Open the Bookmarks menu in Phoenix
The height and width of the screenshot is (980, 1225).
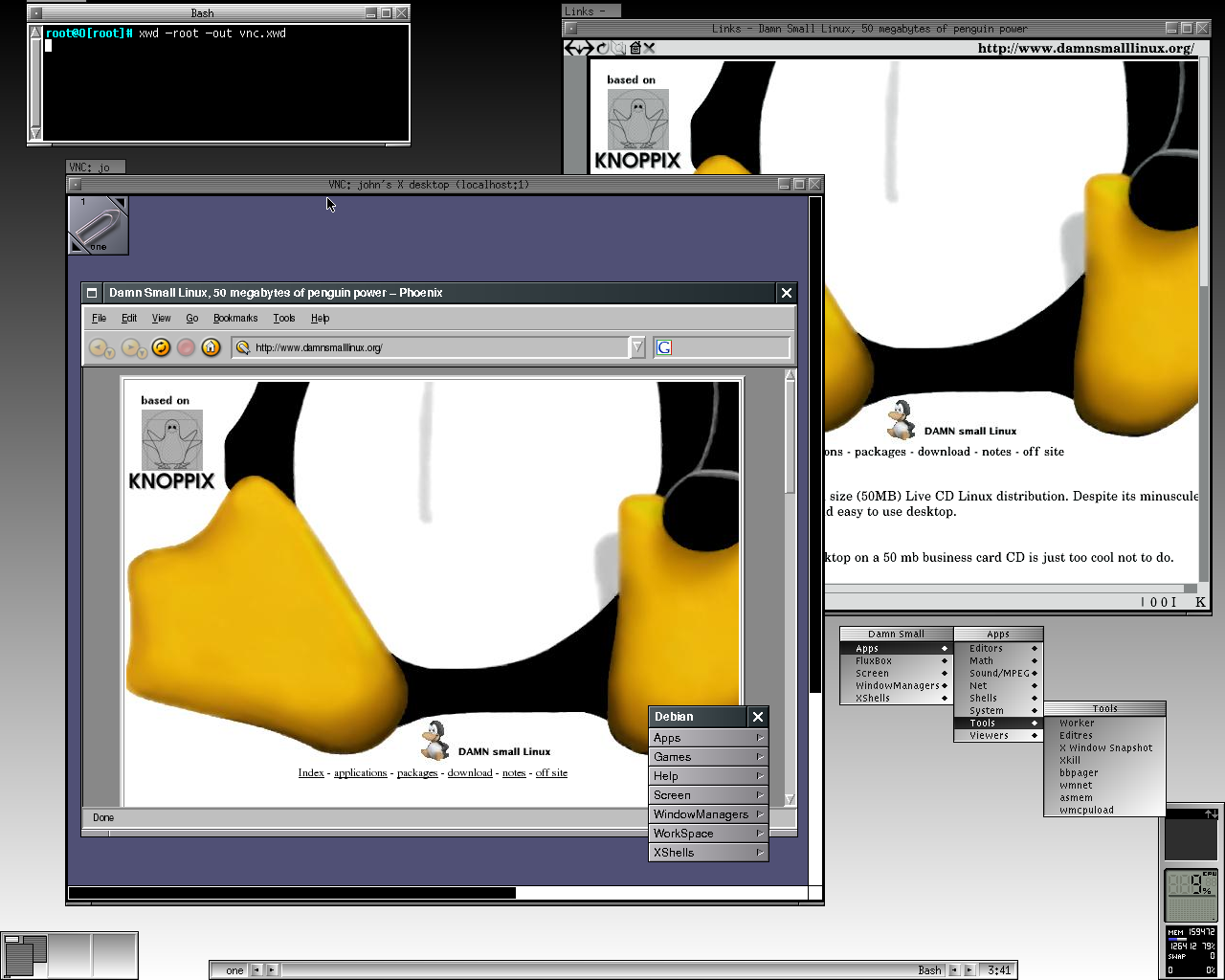coord(235,318)
